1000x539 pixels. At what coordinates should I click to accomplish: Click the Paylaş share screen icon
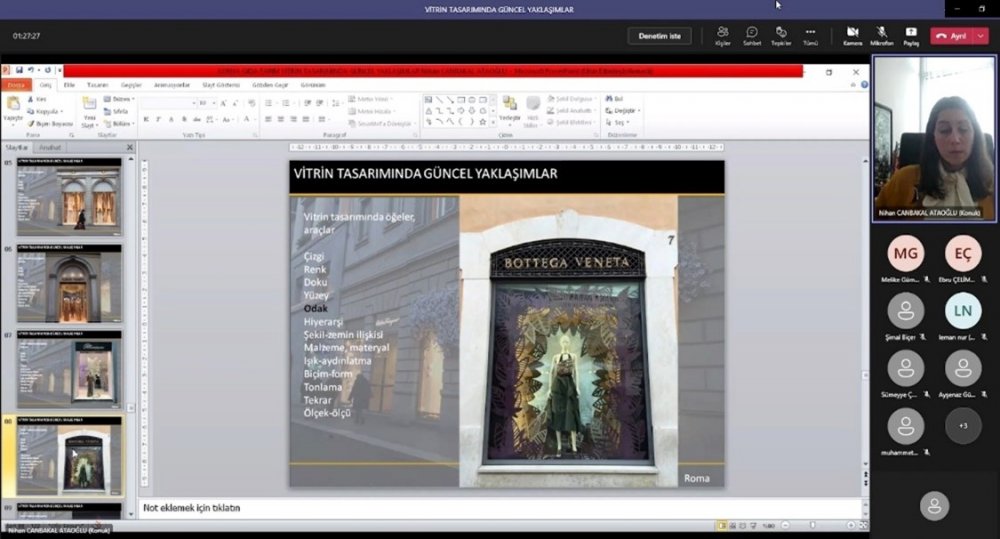tap(911, 36)
